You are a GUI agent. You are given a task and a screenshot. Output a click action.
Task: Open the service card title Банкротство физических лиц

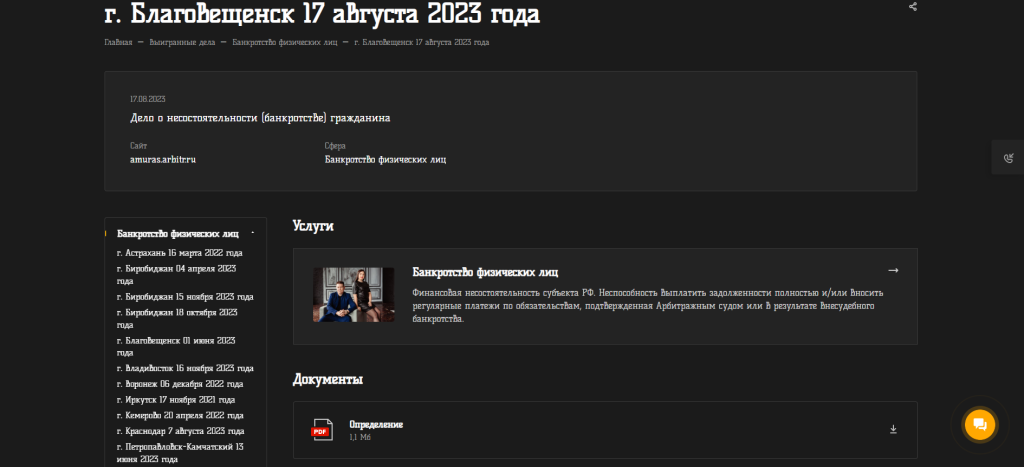click(x=485, y=272)
